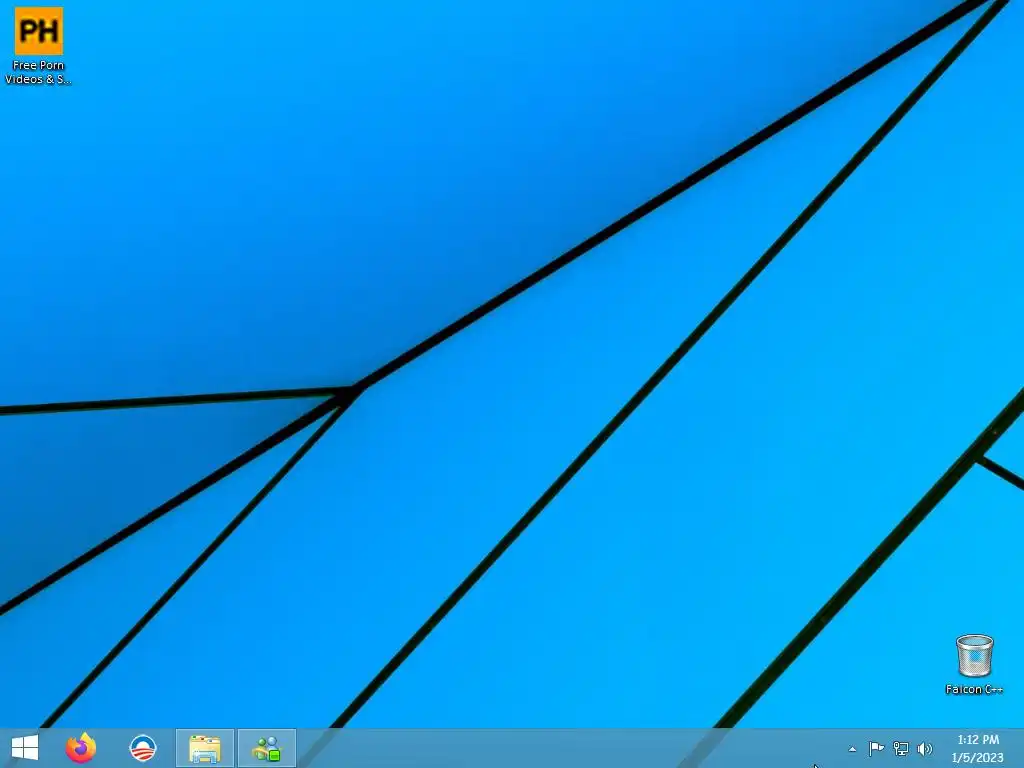This screenshot has width=1024, height=768.
Task: Open Action Center flag icon
Action: tap(876, 748)
